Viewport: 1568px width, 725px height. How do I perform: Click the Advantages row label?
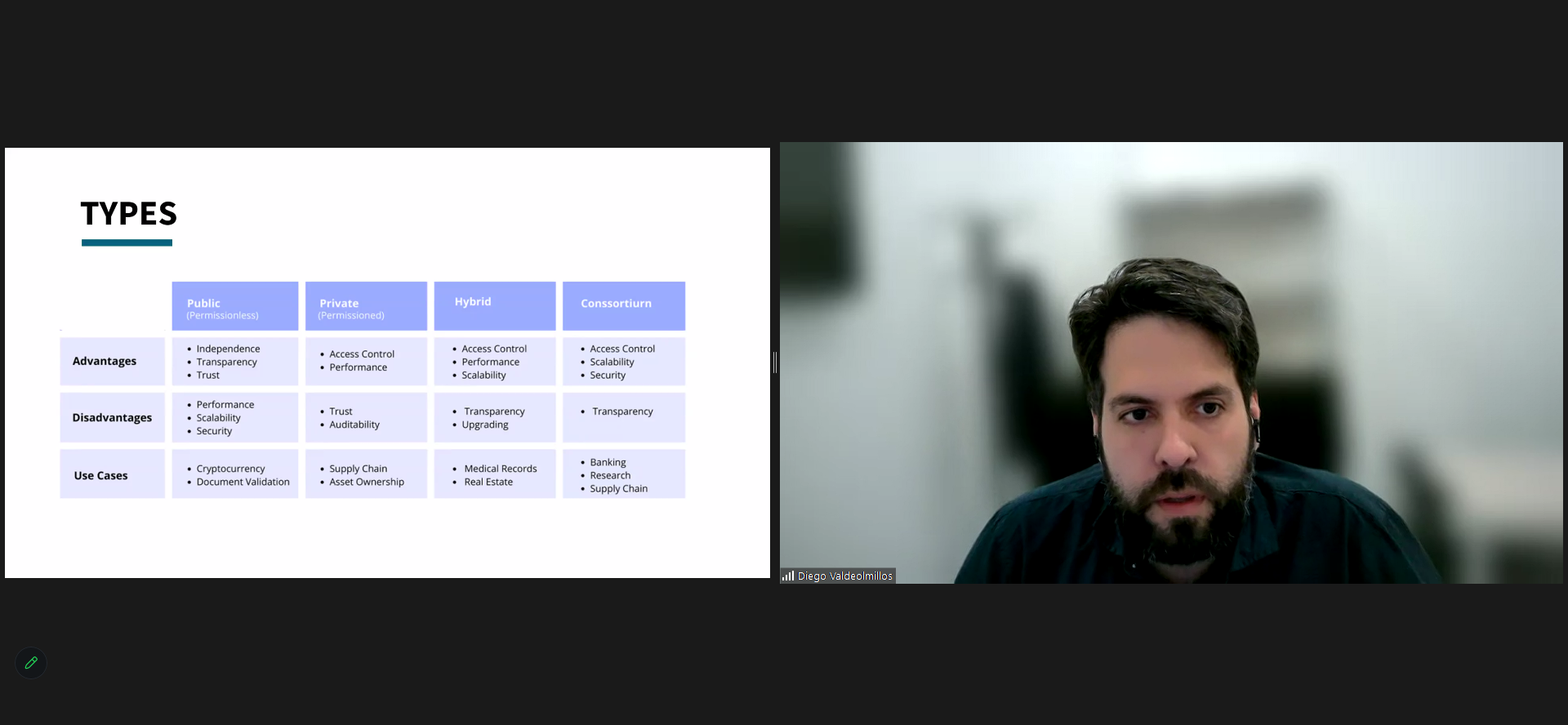pyautogui.click(x=105, y=361)
